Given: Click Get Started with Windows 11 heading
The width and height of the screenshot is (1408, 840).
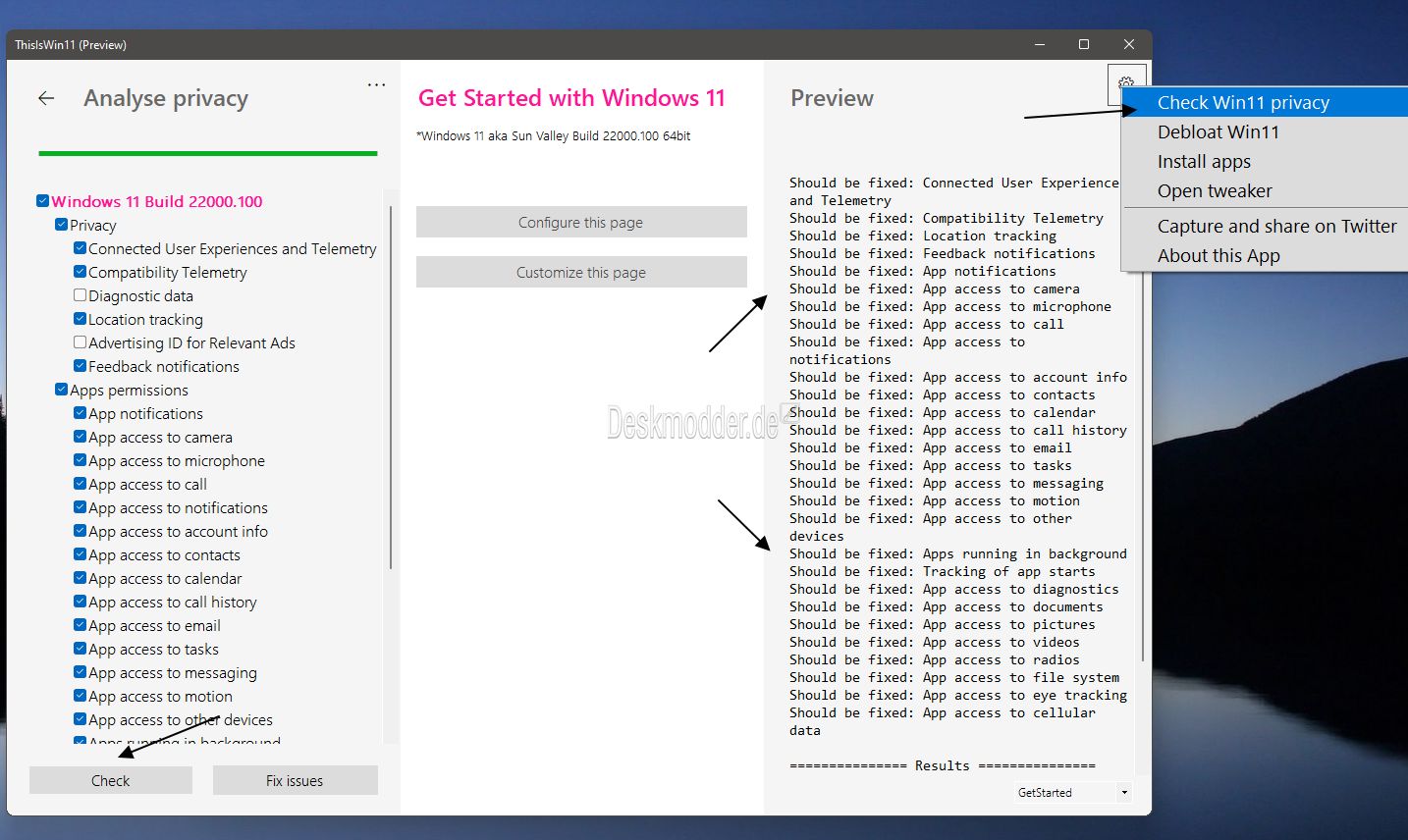Looking at the screenshot, I should pyautogui.click(x=571, y=98).
